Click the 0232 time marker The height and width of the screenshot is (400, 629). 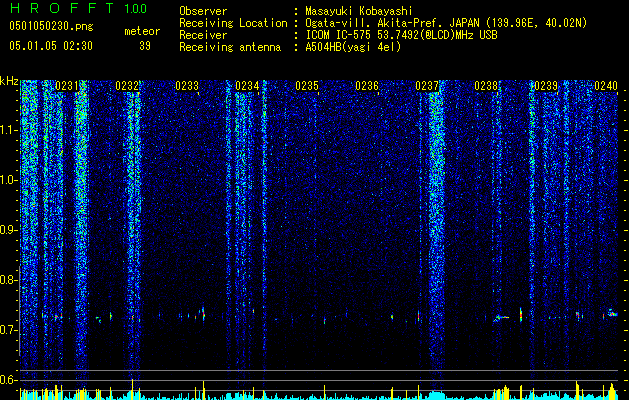127,86
